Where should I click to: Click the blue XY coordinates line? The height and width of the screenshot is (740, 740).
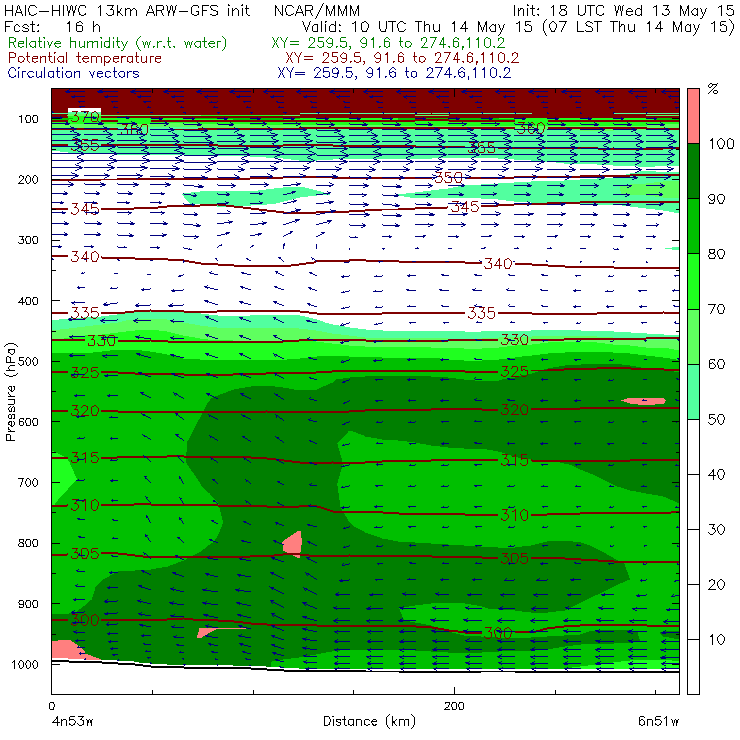point(394,73)
